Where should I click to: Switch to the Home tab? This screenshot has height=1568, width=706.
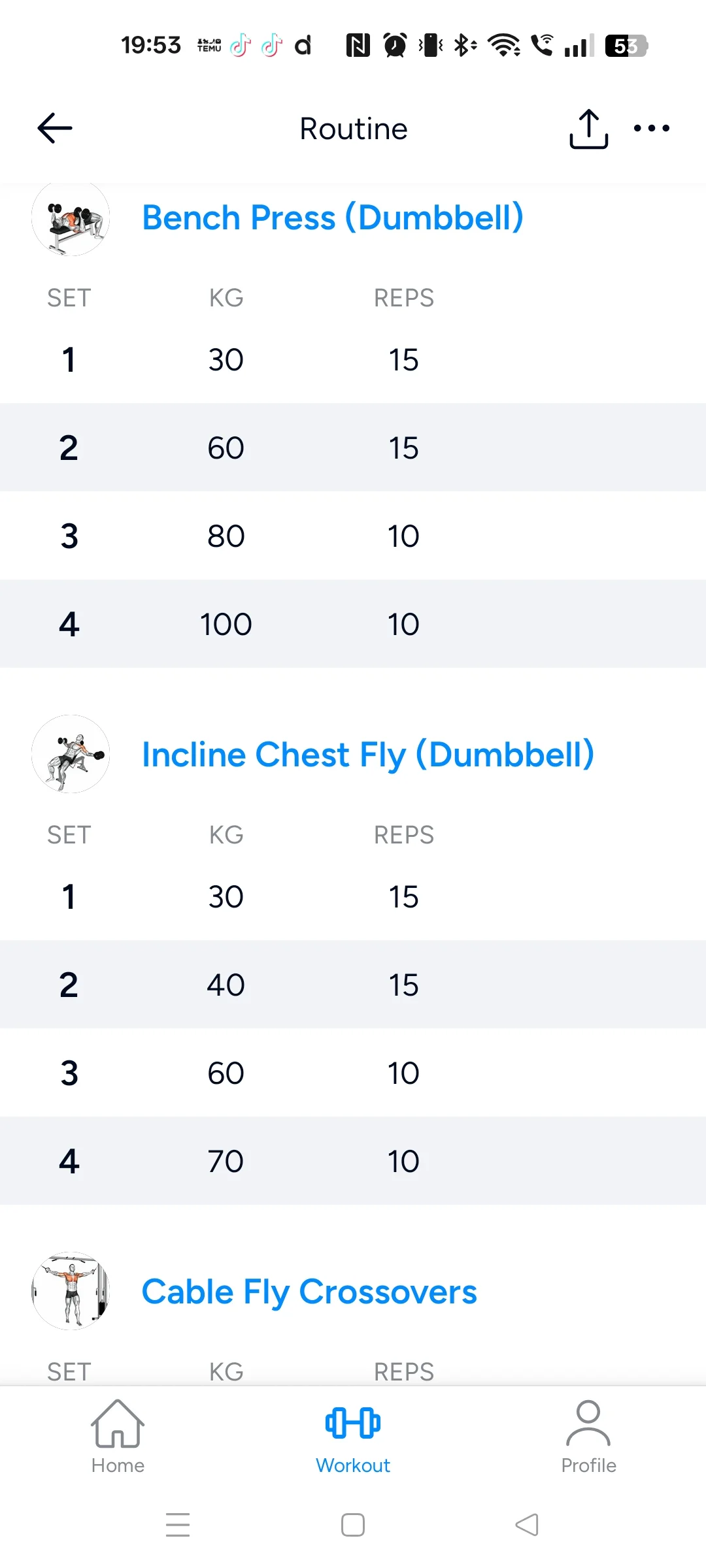118,1437
